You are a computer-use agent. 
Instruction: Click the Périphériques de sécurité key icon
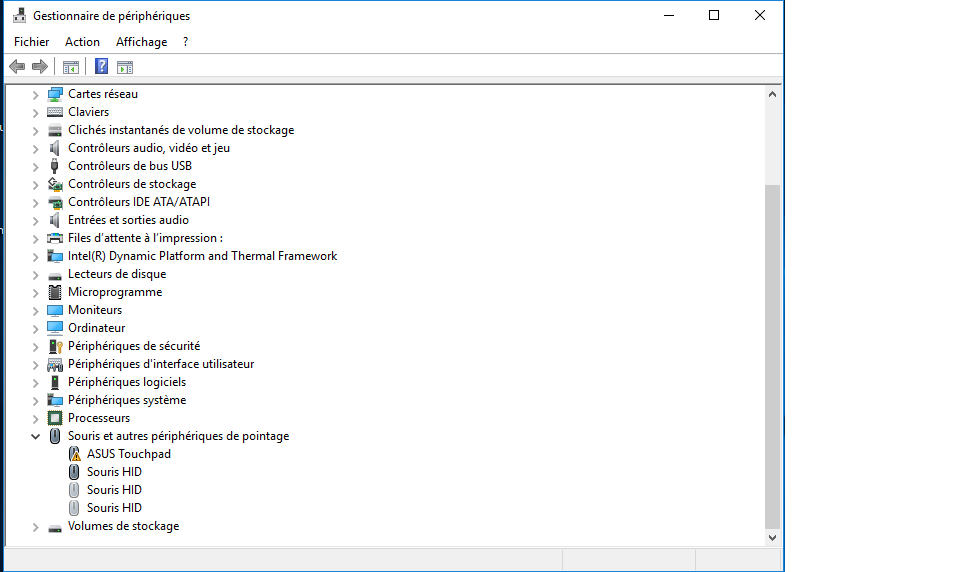55,346
